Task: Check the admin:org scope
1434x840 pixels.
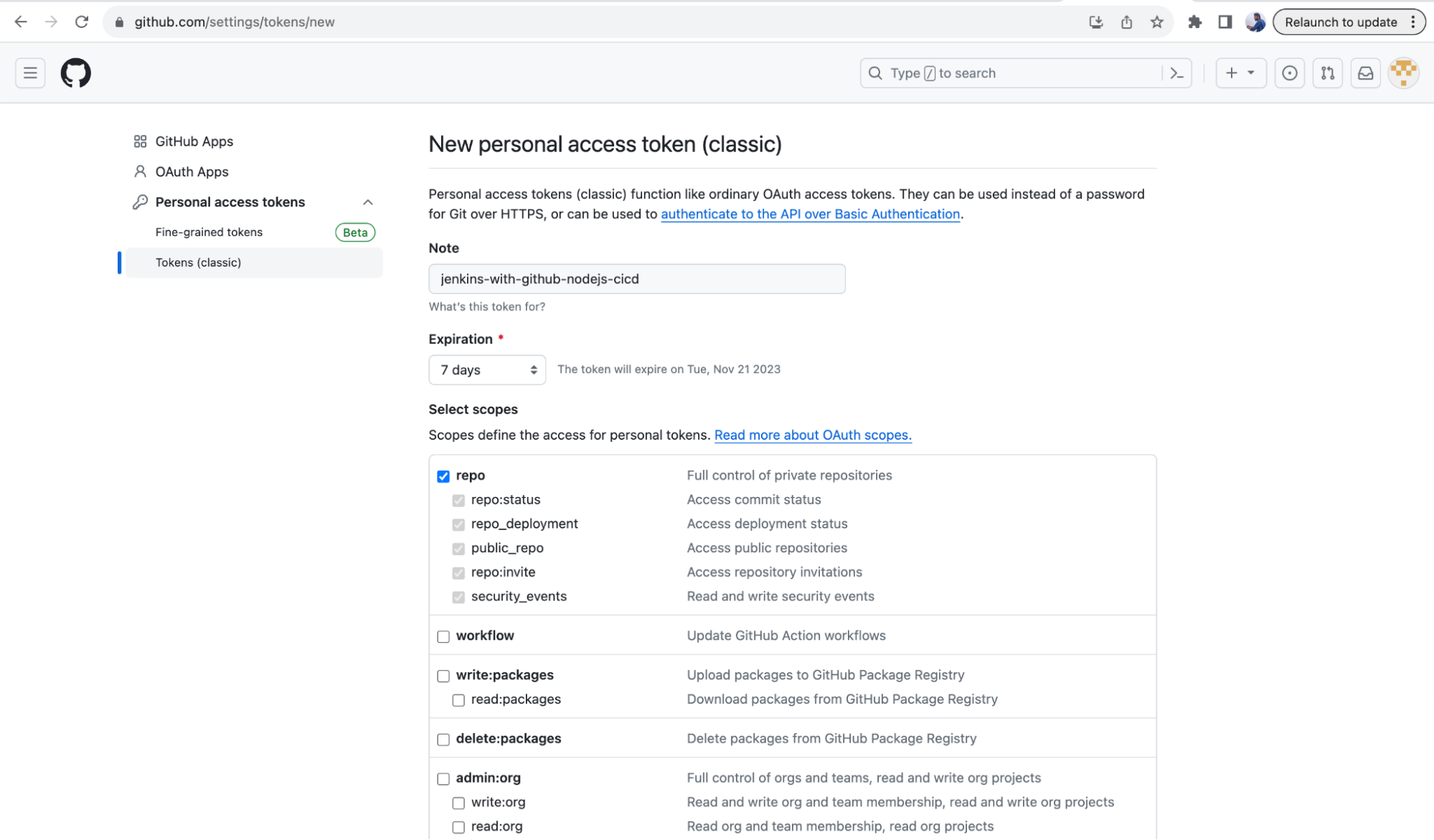Action: pos(443,778)
